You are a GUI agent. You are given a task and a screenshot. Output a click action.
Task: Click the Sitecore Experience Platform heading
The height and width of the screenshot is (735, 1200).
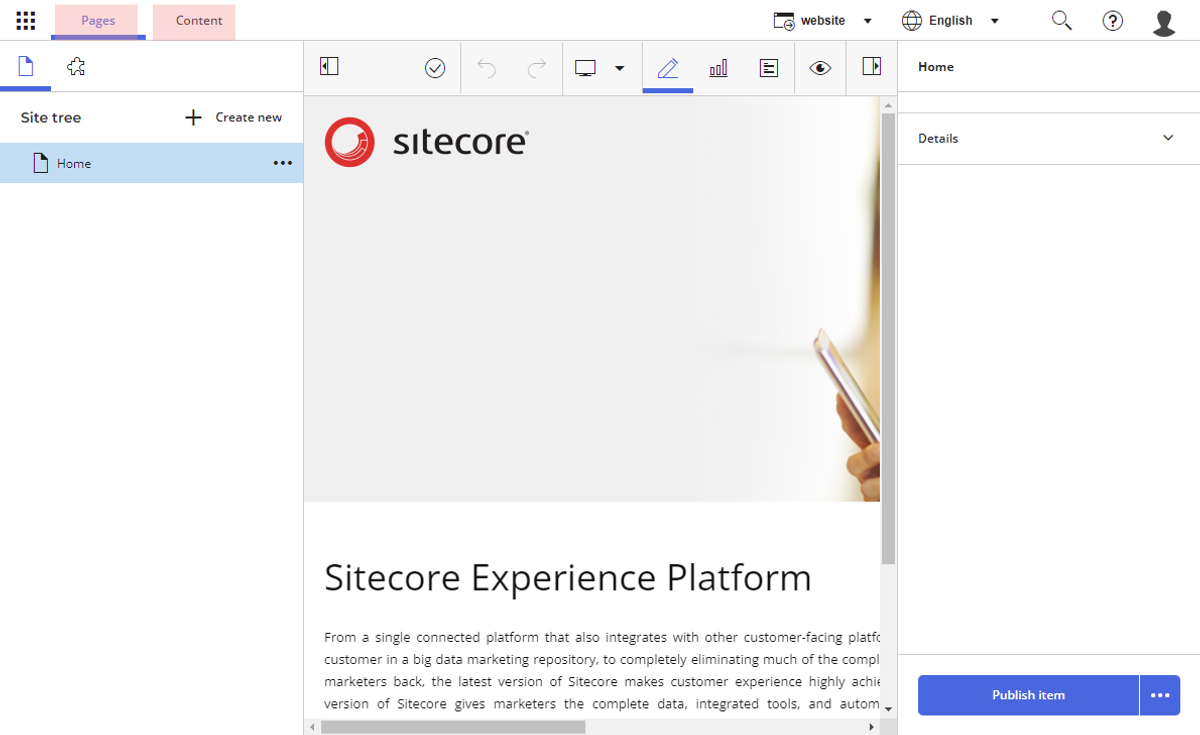[568, 578]
